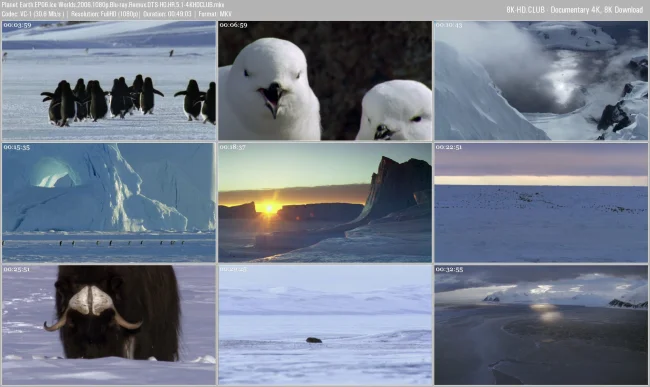This screenshot has height=387, width=650.
Task: Open the walking penguins group thumbnail
Action: click(x=109, y=81)
